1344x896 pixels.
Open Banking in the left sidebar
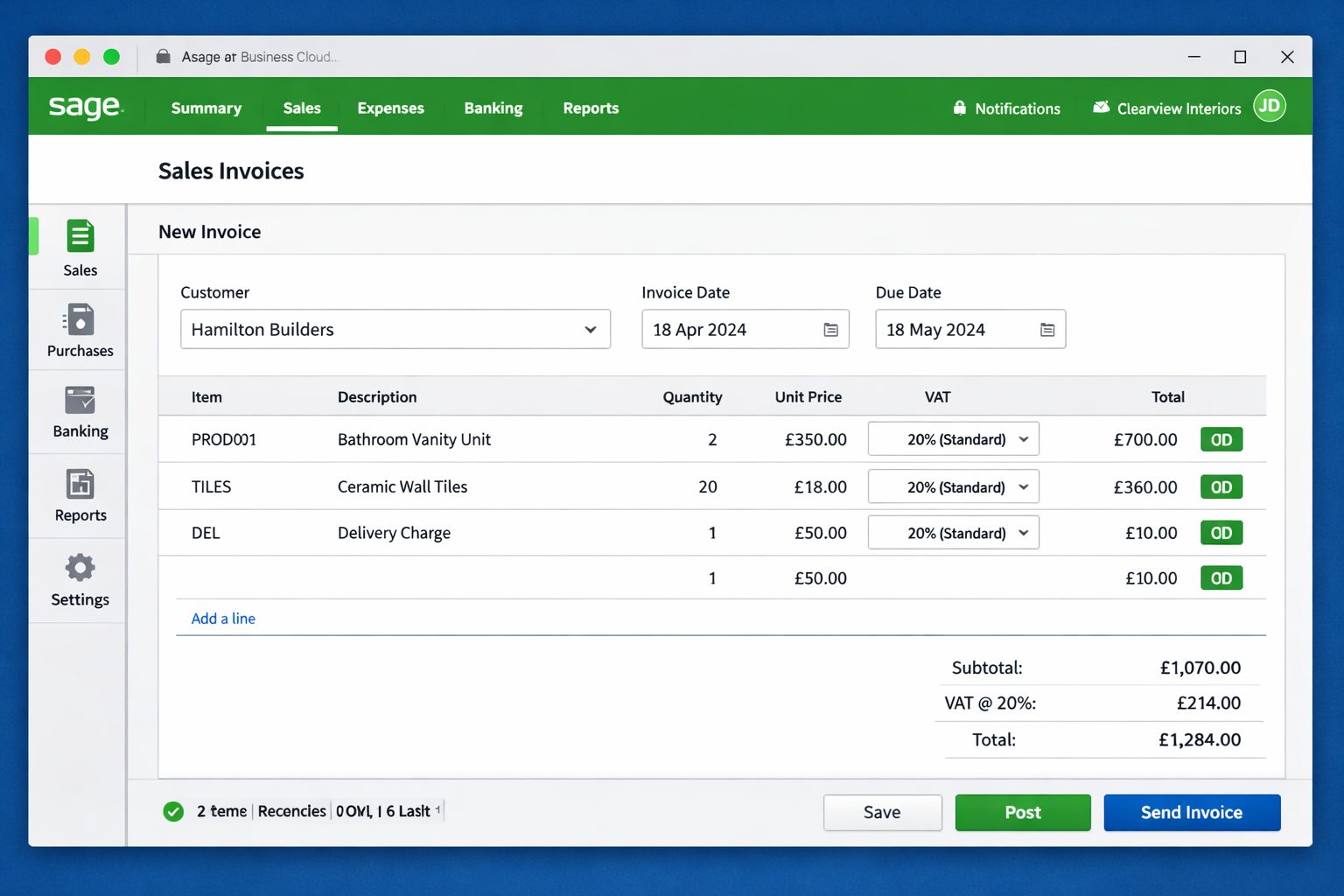click(x=80, y=412)
